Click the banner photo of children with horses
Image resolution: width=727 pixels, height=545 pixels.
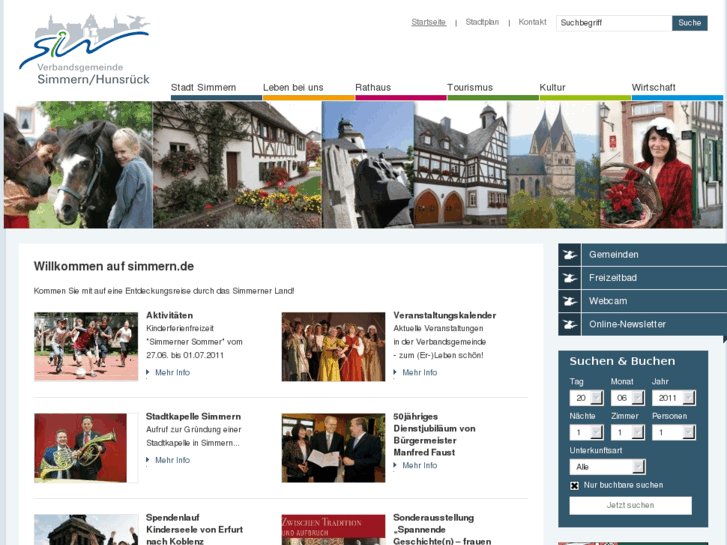click(x=78, y=165)
